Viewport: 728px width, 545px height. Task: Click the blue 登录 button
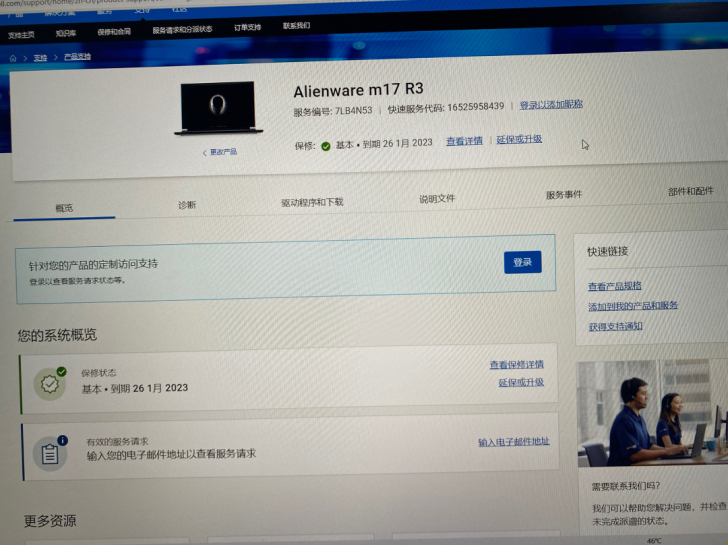pos(522,262)
